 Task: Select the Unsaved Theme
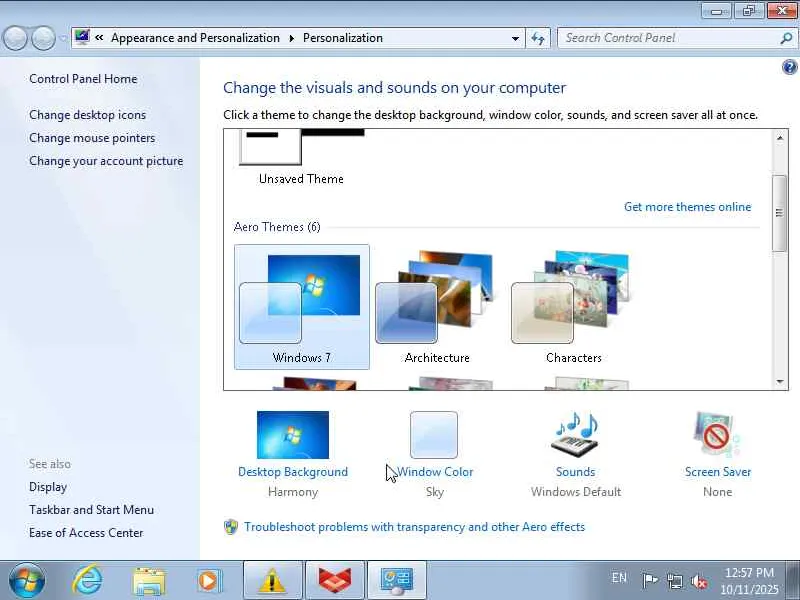(301, 158)
